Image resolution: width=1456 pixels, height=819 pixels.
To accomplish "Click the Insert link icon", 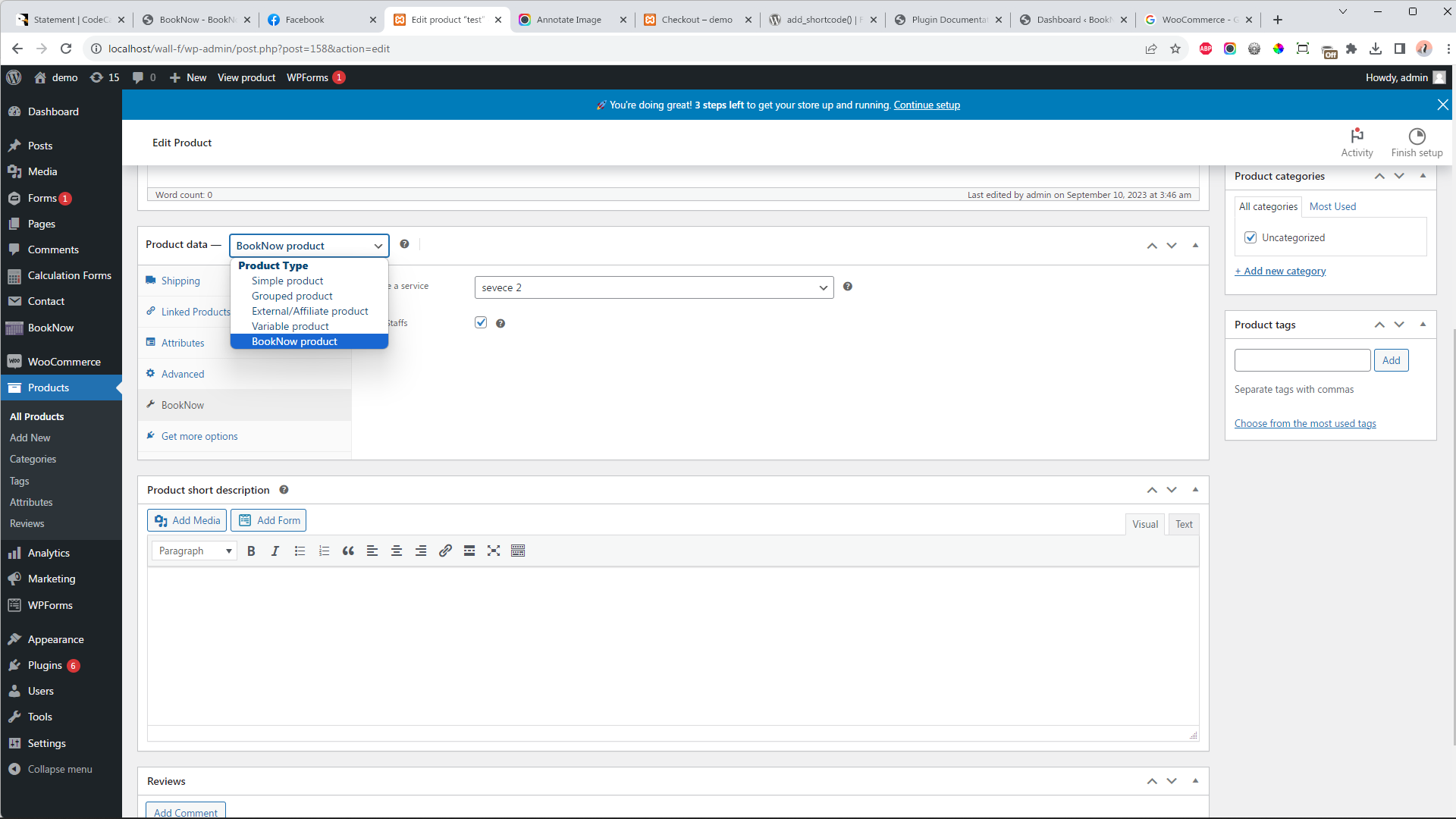I will (x=445, y=551).
